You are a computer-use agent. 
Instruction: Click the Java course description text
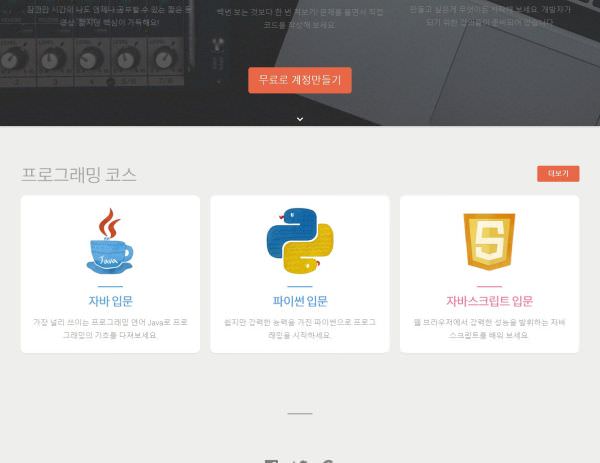coord(110,328)
